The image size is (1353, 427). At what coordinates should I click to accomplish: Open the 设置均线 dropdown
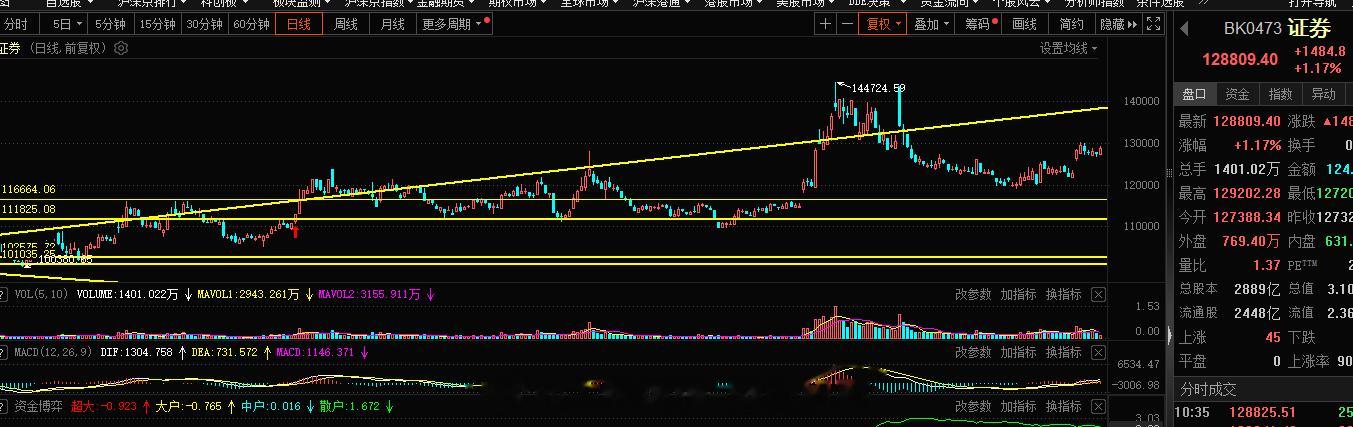pyautogui.click(x=1069, y=48)
